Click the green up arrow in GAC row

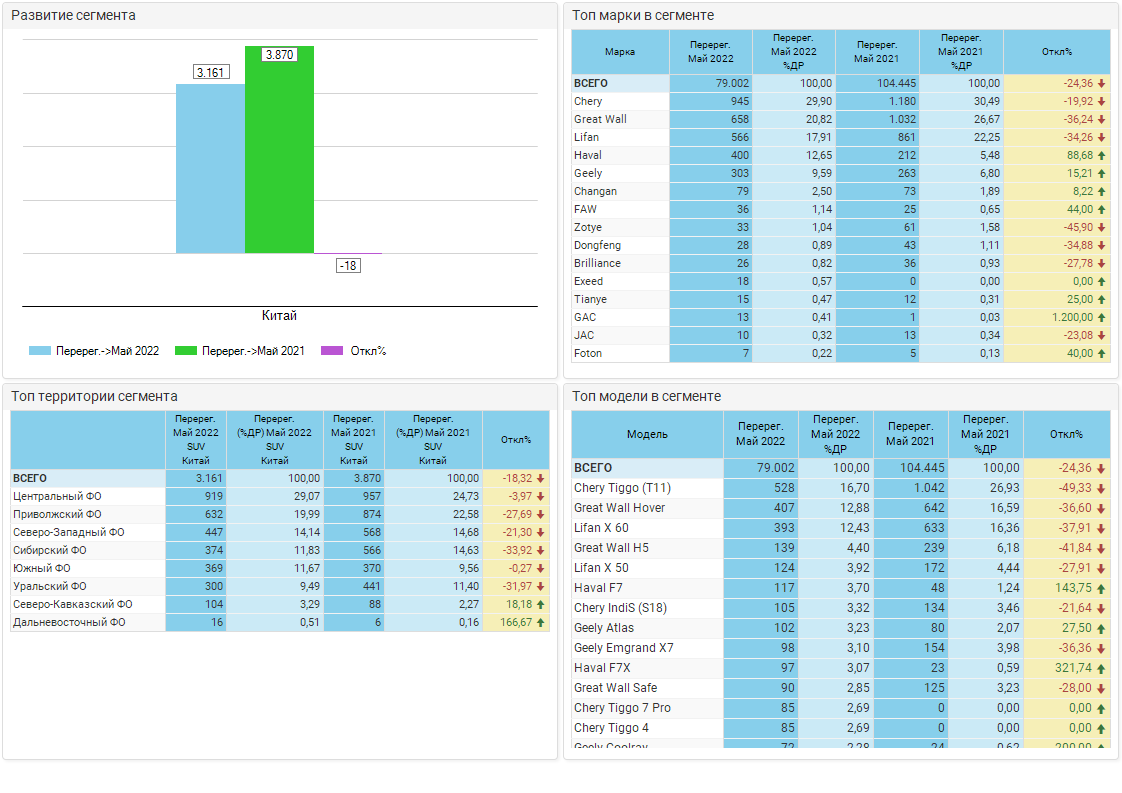coord(1101,318)
